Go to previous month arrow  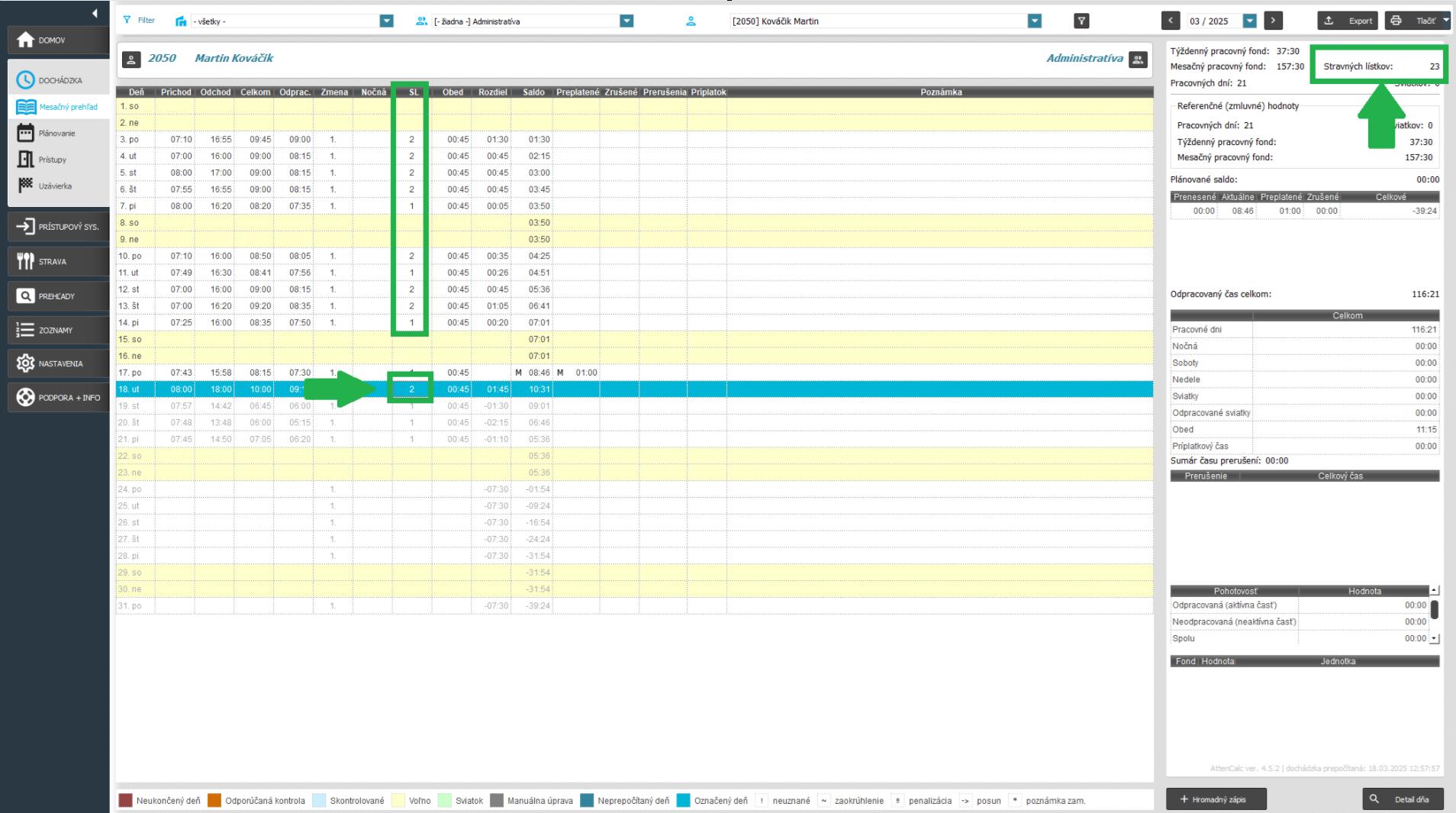coord(1171,21)
